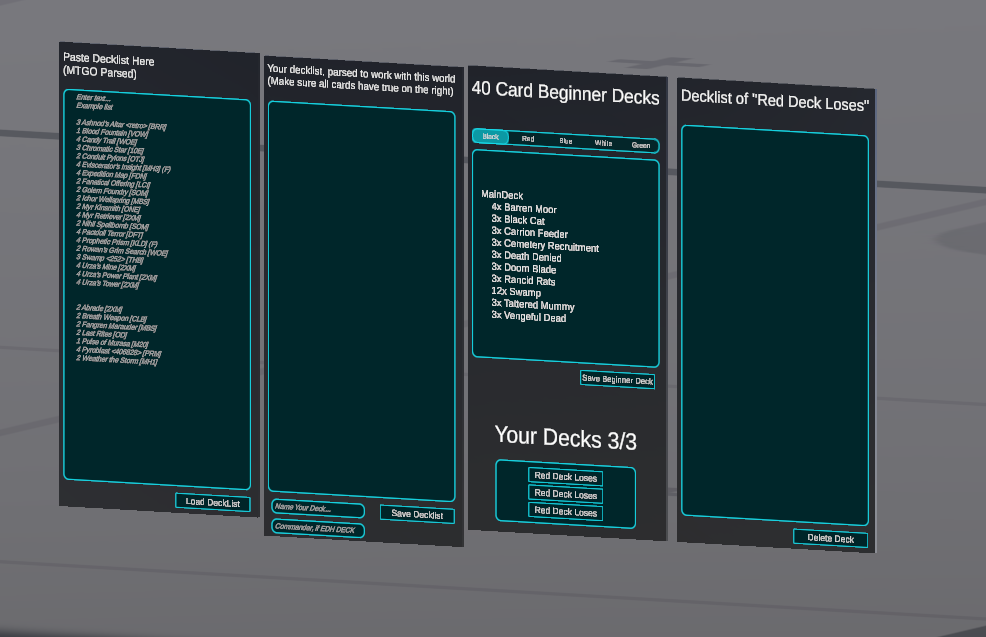Choose the White beginner deck tab
The width and height of the screenshot is (986, 637).
click(603, 143)
